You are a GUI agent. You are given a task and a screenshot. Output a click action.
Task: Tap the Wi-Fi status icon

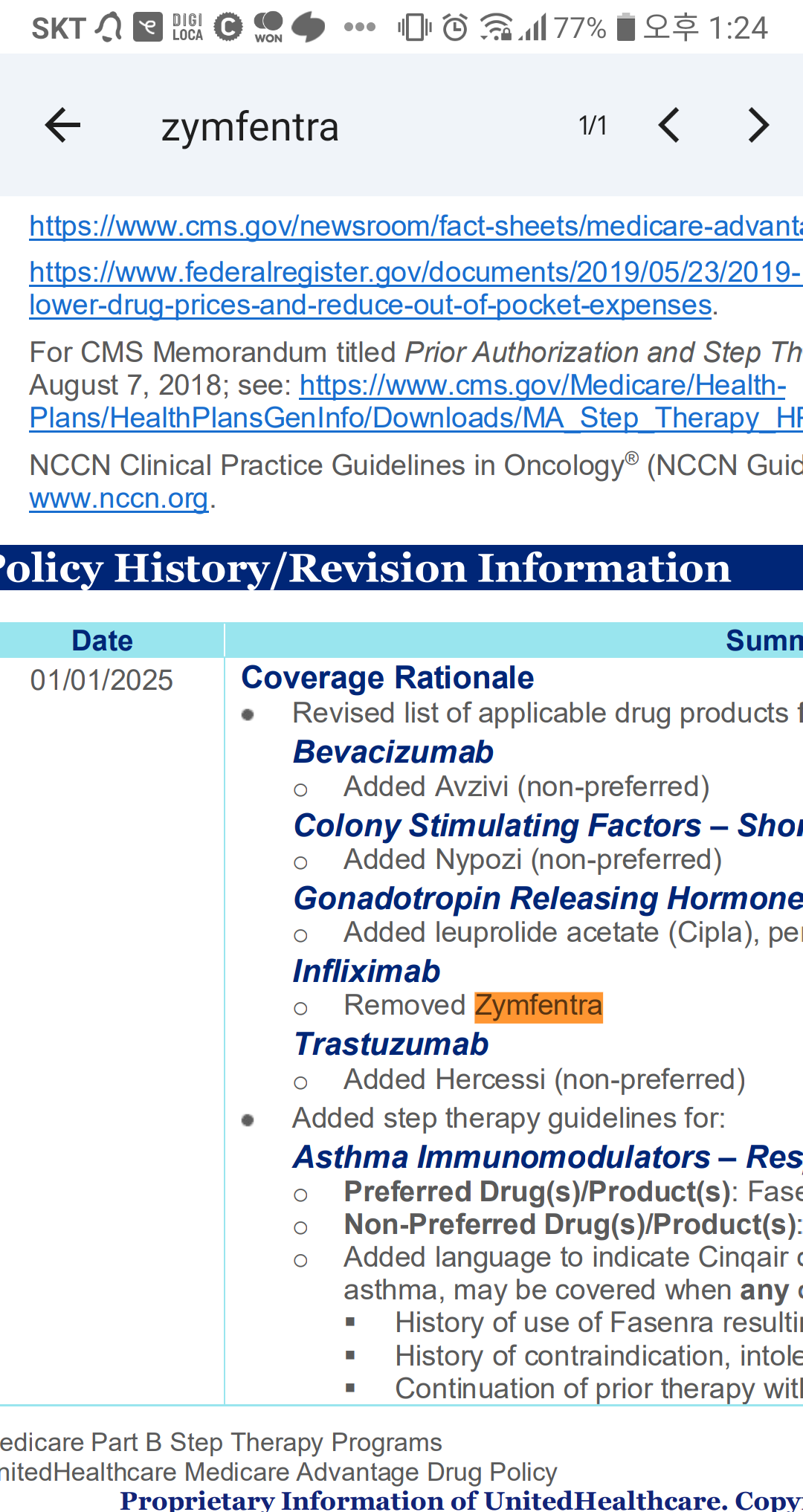pos(495,28)
